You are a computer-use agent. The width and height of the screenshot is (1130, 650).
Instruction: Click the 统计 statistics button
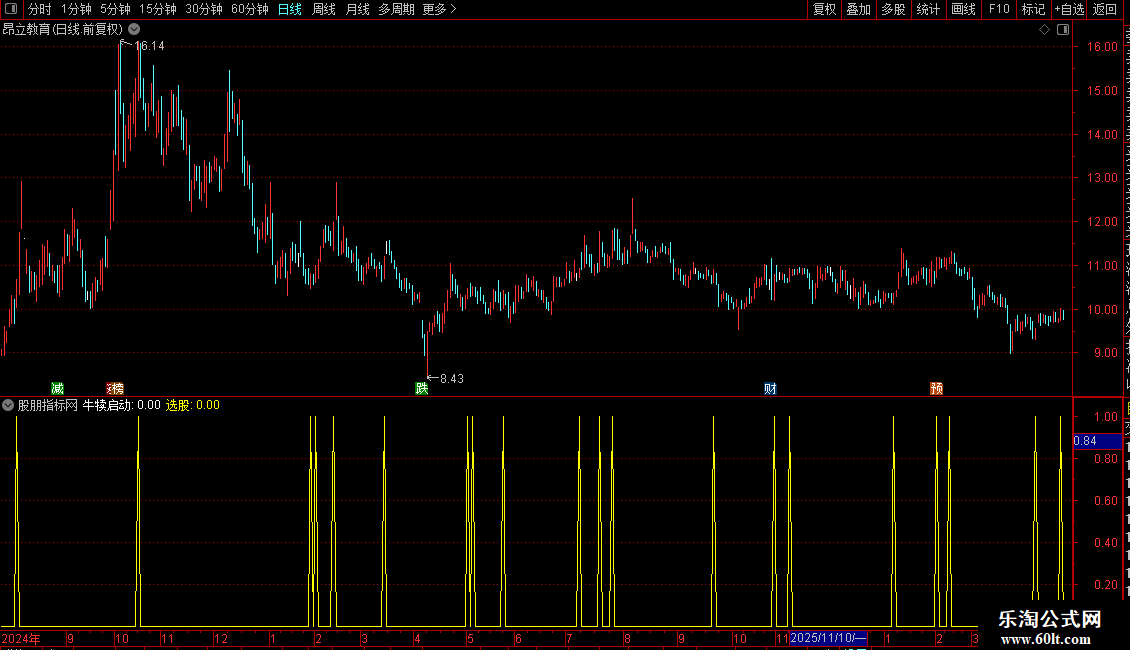pos(928,9)
